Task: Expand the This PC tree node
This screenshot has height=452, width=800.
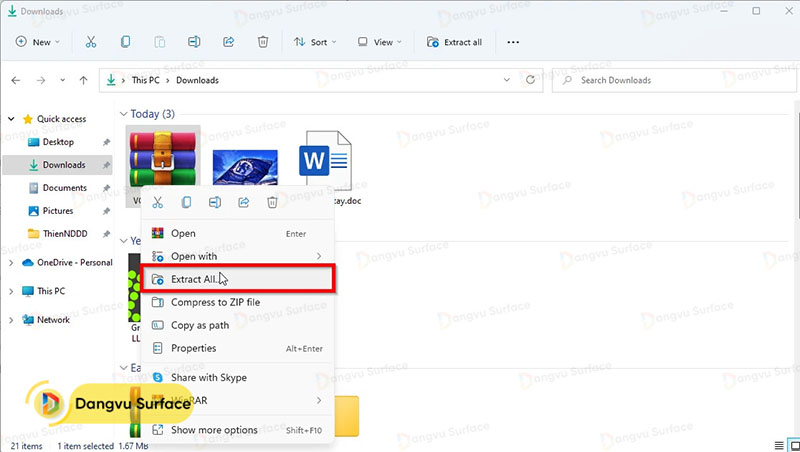Action: pos(11,291)
